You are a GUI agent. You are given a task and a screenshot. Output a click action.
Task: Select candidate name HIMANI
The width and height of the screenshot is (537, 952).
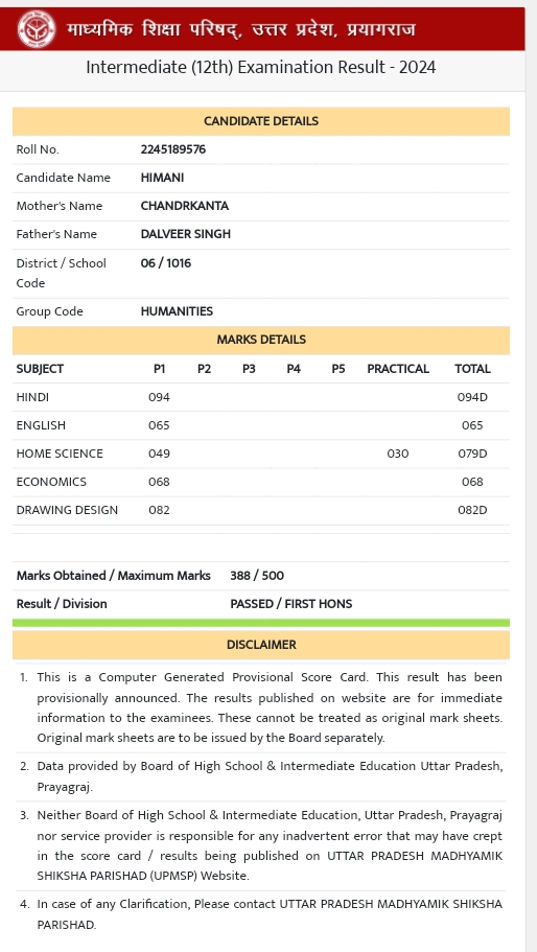coord(162,178)
